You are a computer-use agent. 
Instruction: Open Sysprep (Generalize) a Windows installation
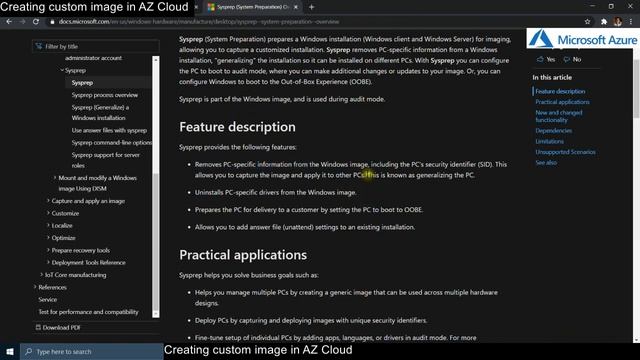[100, 113]
